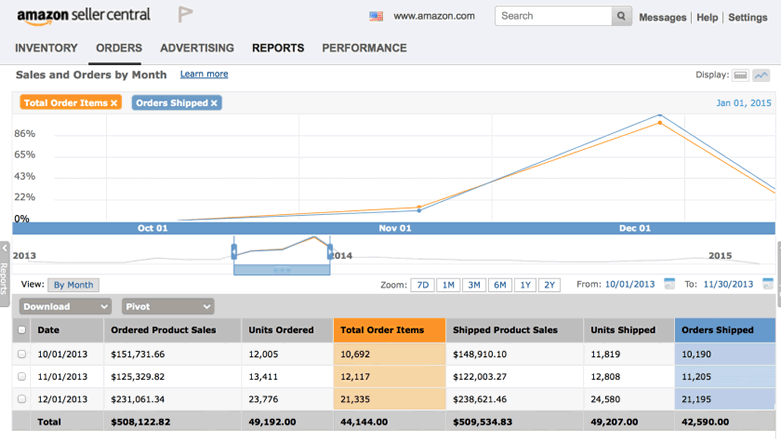Click the Orders Shipped column header
The width and height of the screenshot is (781, 439).
725,330
